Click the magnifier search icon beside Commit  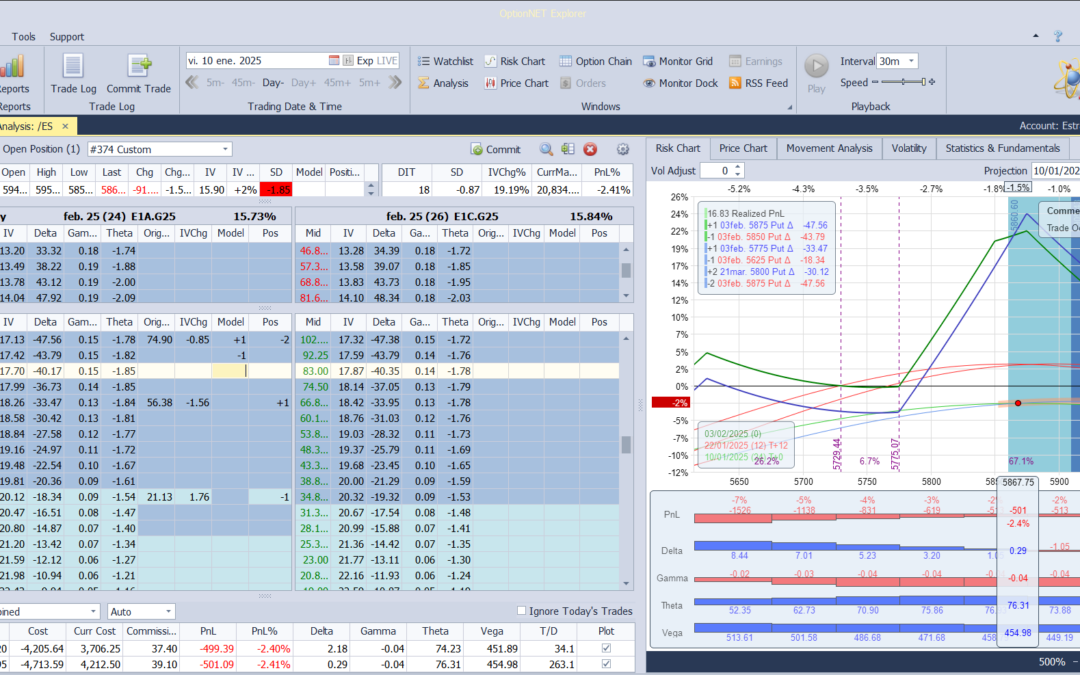click(x=546, y=149)
